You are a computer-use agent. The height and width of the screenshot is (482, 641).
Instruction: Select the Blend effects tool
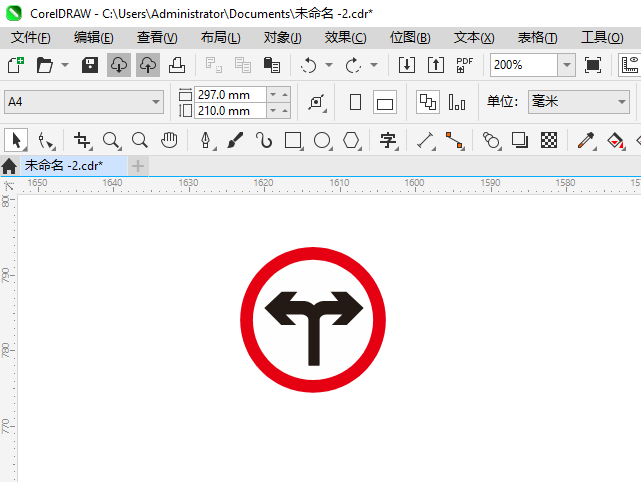tap(491, 141)
